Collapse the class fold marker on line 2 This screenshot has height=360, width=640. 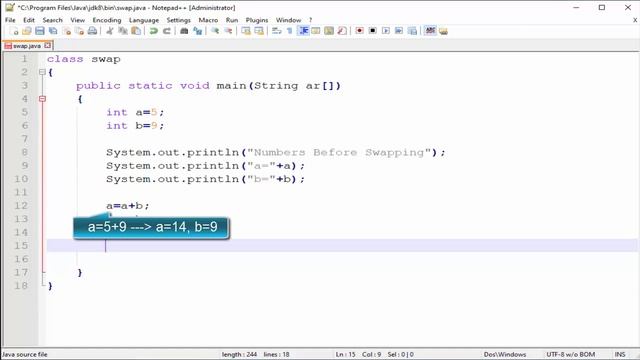pyautogui.click(x=42, y=72)
